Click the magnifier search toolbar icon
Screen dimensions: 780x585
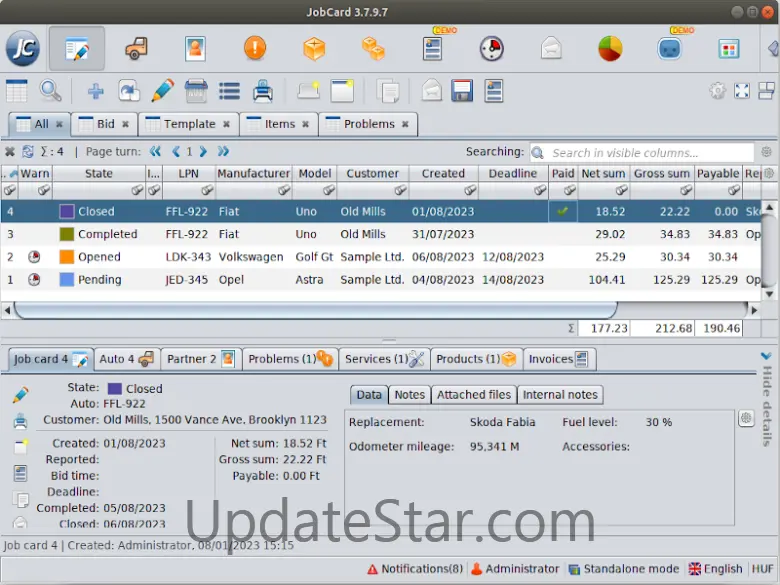(50, 91)
